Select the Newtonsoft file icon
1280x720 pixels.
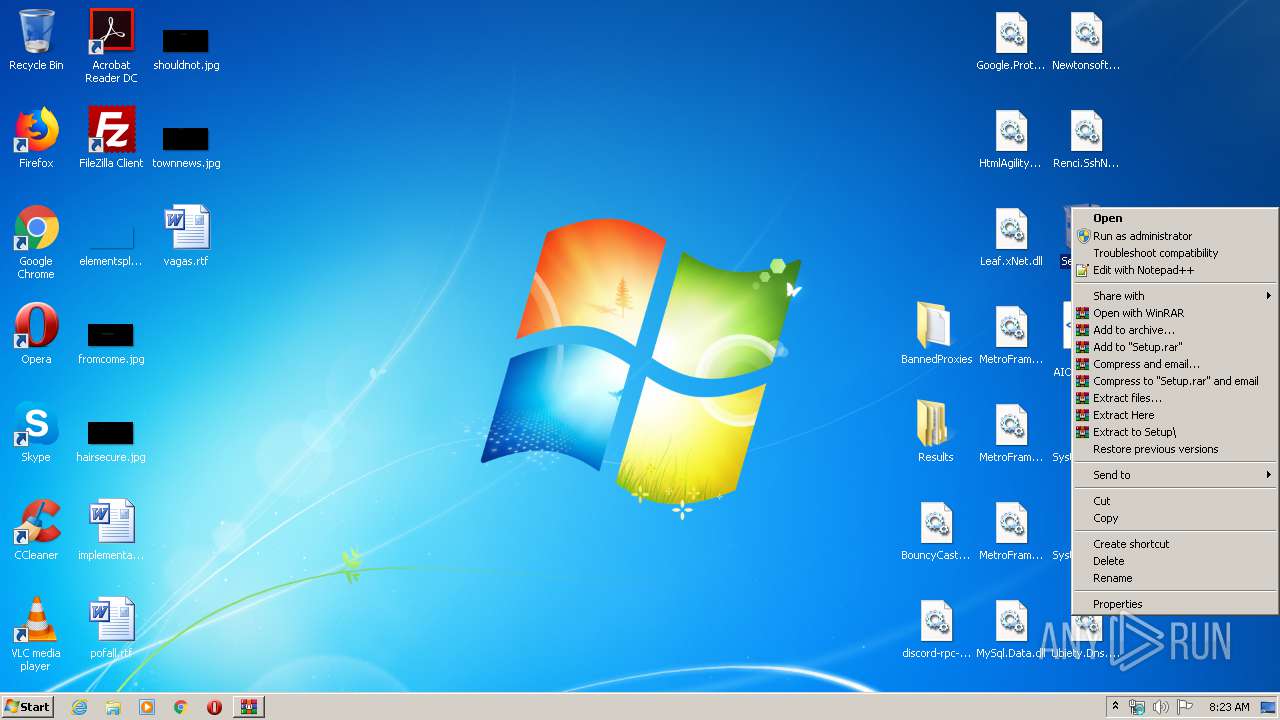pyautogui.click(x=1086, y=40)
